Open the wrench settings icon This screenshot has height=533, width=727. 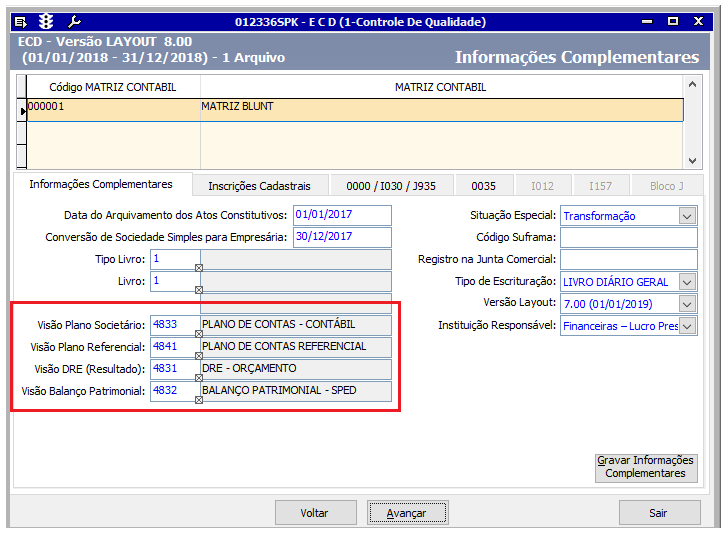point(74,21)
